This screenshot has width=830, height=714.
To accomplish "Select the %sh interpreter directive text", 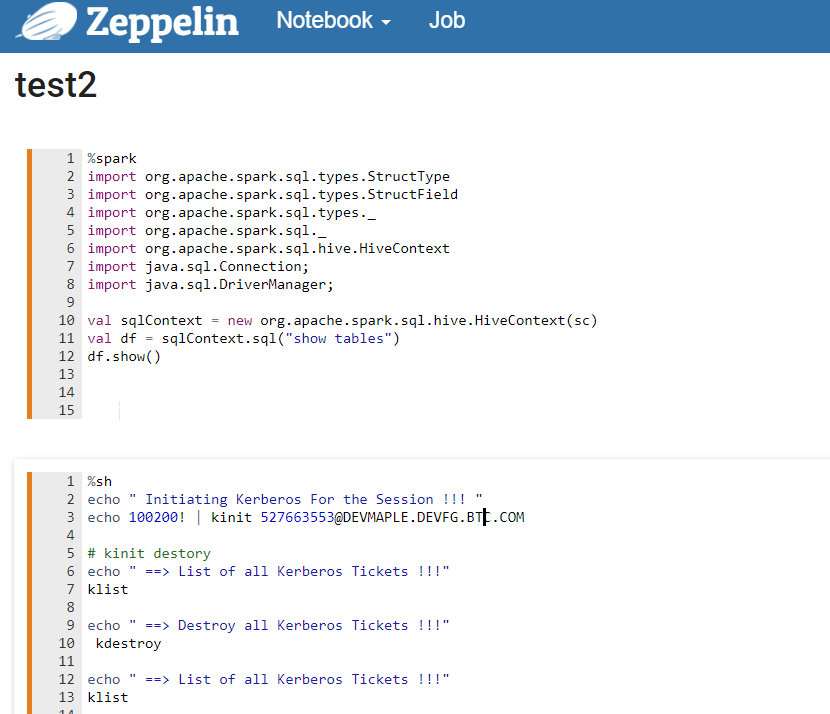I will (99, 480).
